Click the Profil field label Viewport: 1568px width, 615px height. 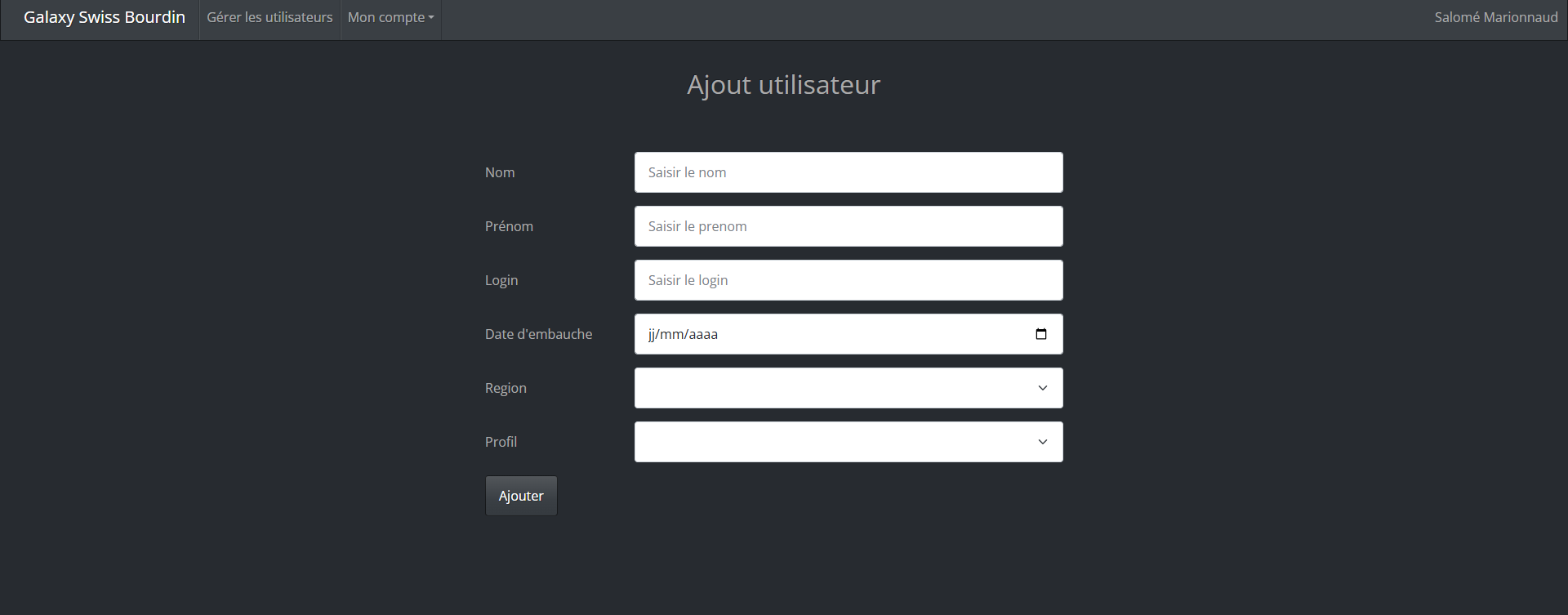click(501, 442)
